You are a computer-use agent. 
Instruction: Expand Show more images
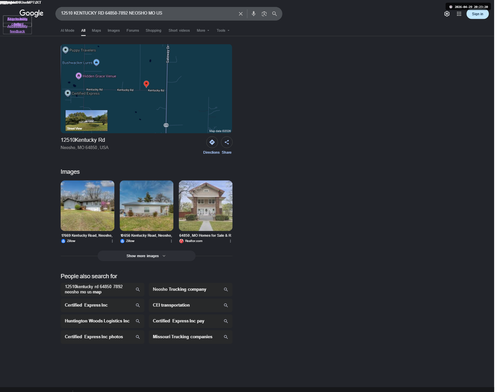point(146,256)
